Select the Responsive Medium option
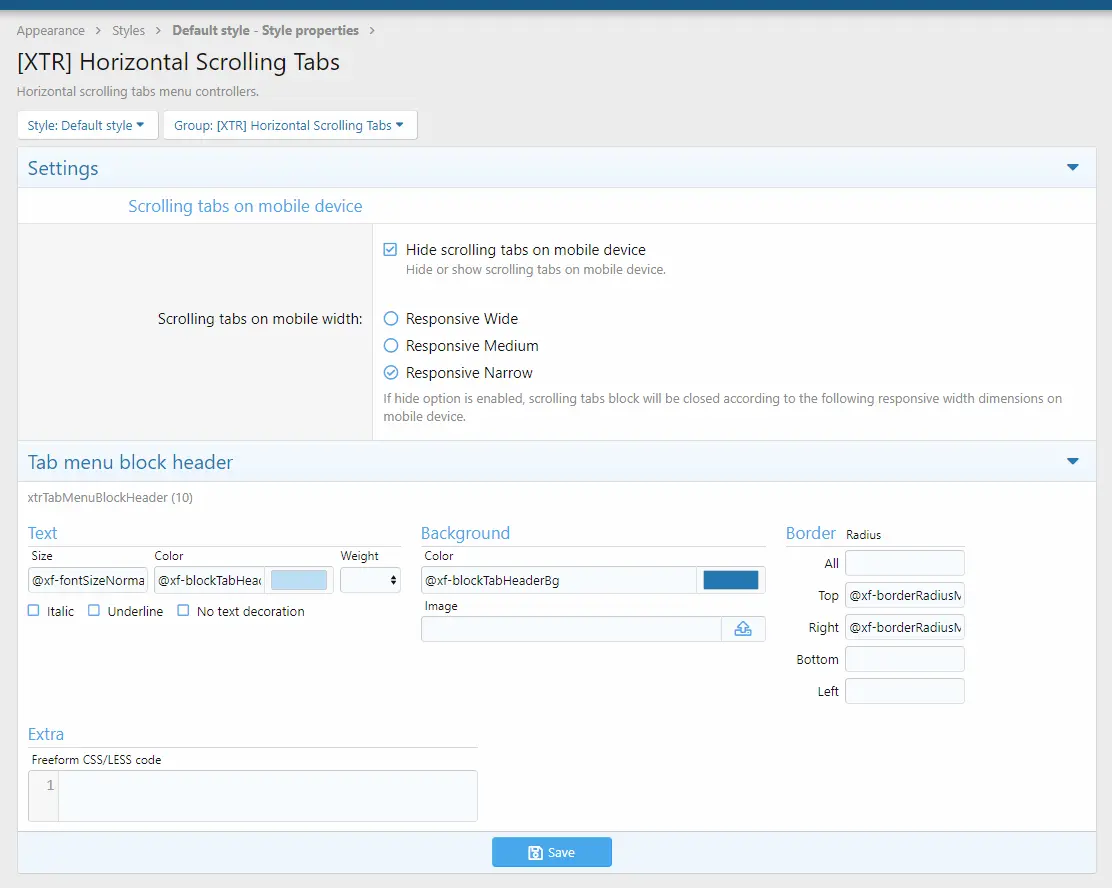Image resolution: width=1112 pixels, height=888 pixels. 391,346
